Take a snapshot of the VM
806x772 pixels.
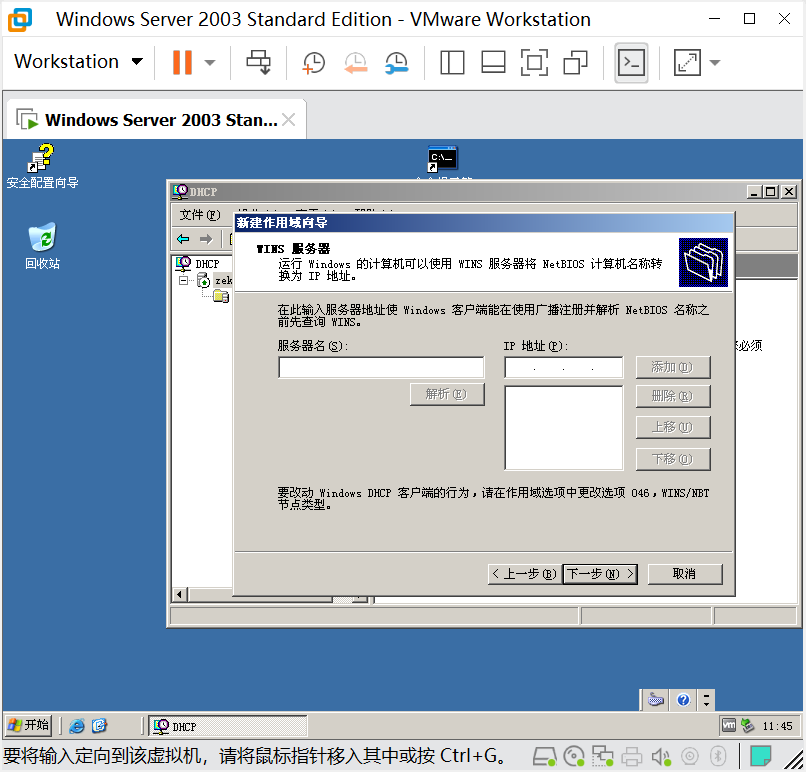point(313,62)
